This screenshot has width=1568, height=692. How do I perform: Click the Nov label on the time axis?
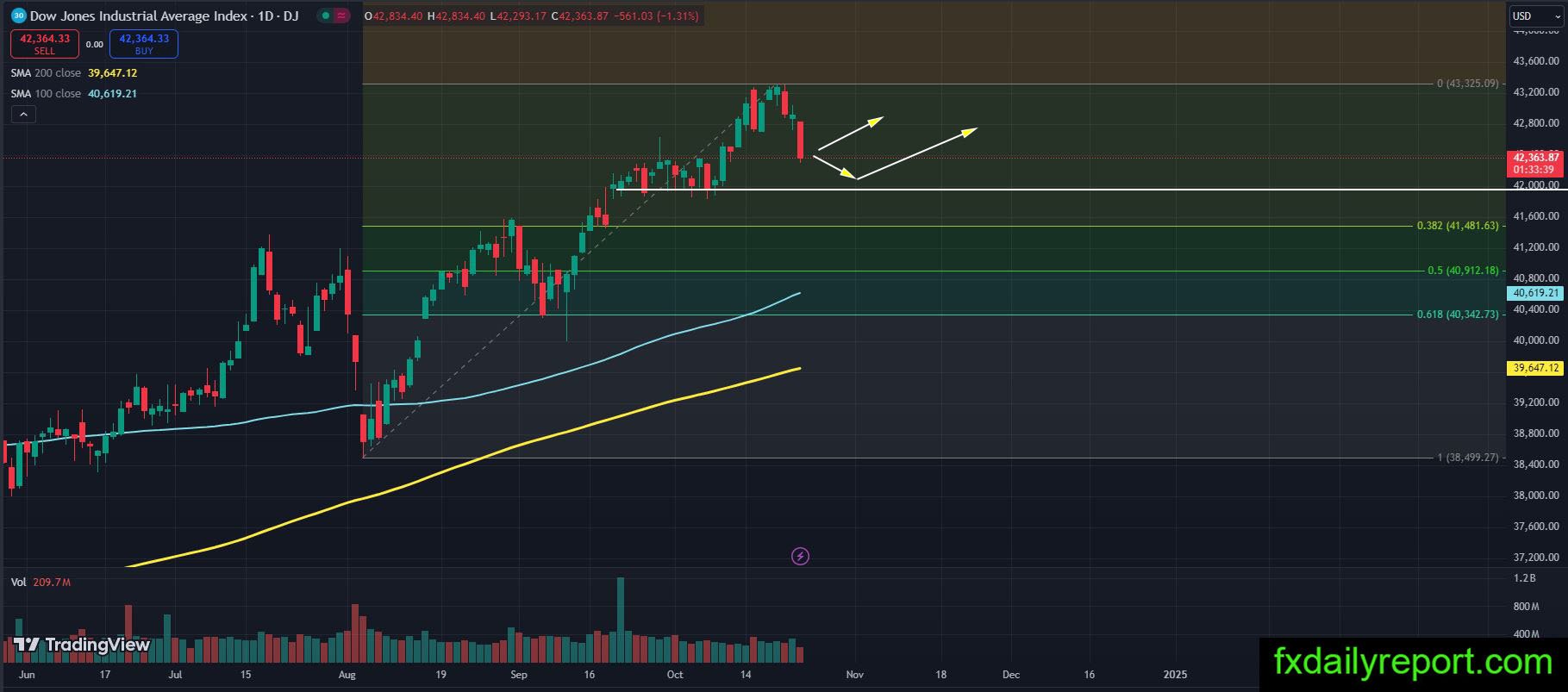pos(855,675)
